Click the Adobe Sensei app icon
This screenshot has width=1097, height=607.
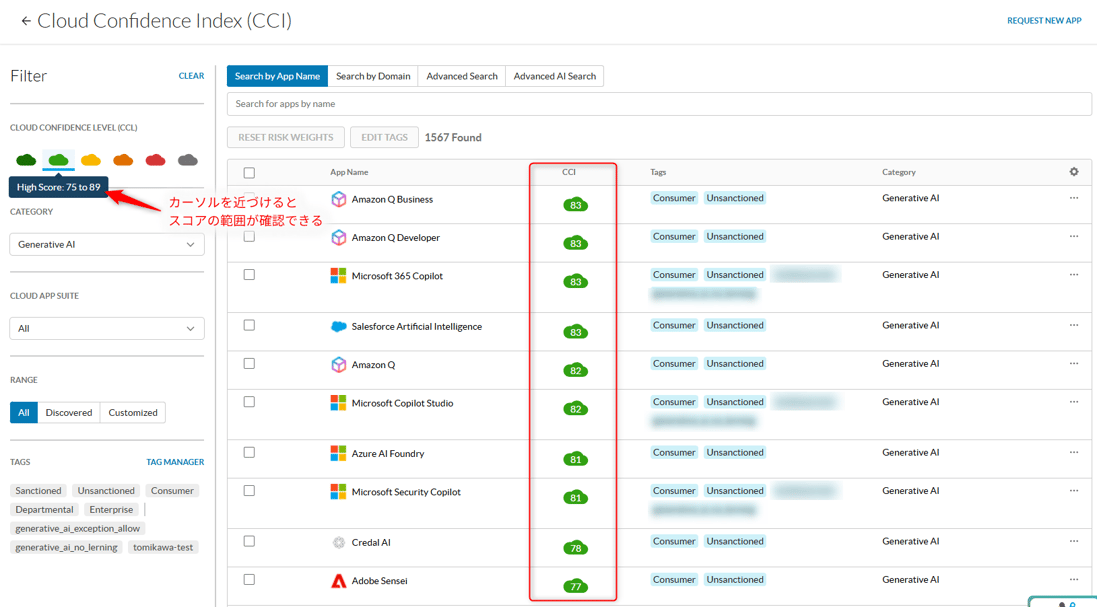(339, 581)
